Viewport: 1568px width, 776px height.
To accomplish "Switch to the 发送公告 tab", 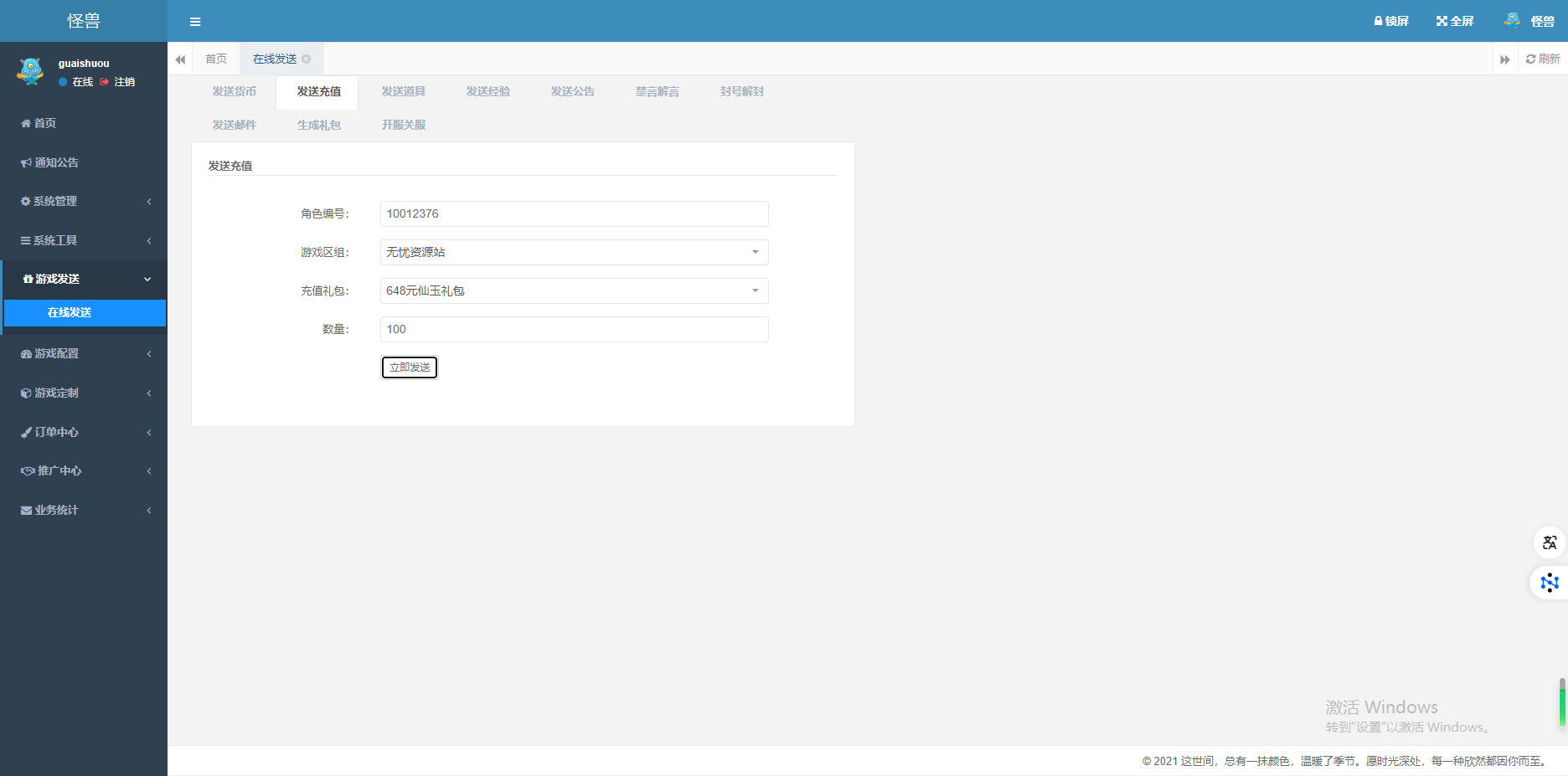I will point(573,91).
